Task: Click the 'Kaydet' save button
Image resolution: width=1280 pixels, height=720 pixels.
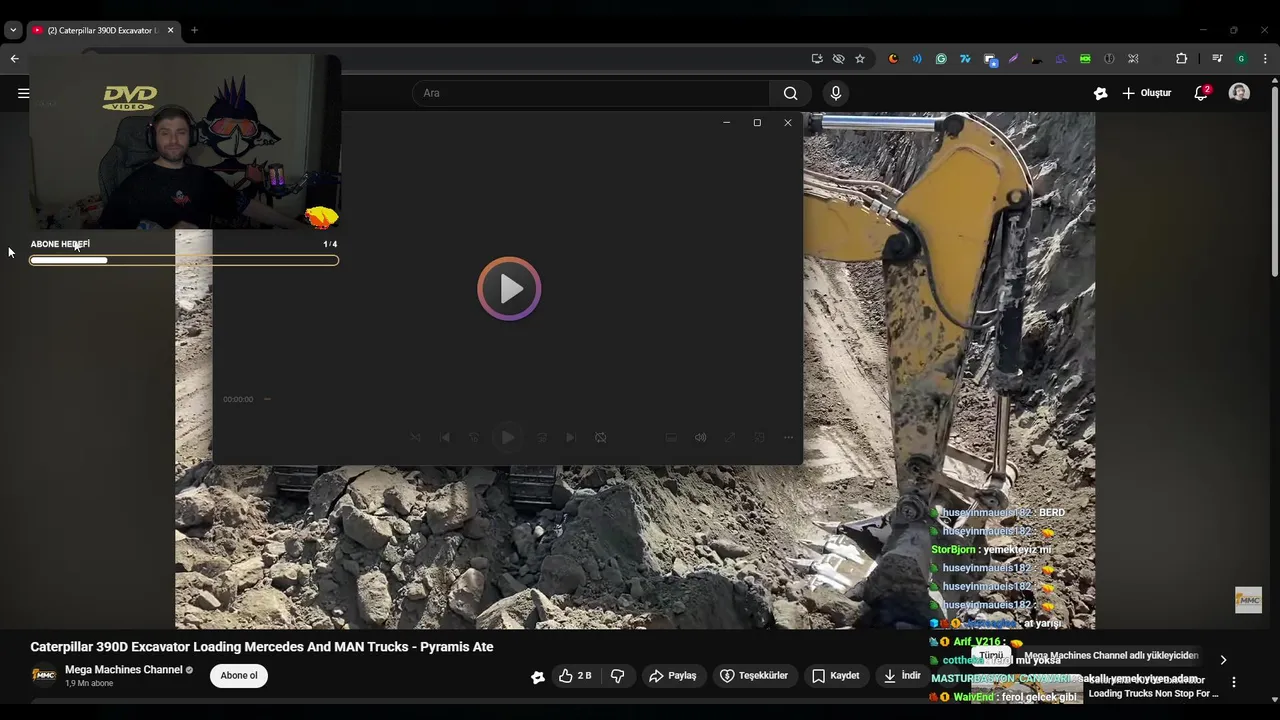Action: point(836,676)
